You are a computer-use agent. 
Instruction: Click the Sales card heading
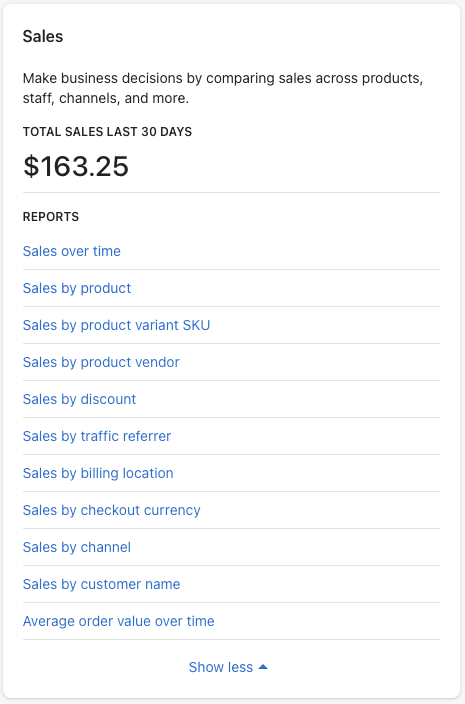(x=43, y=36)
